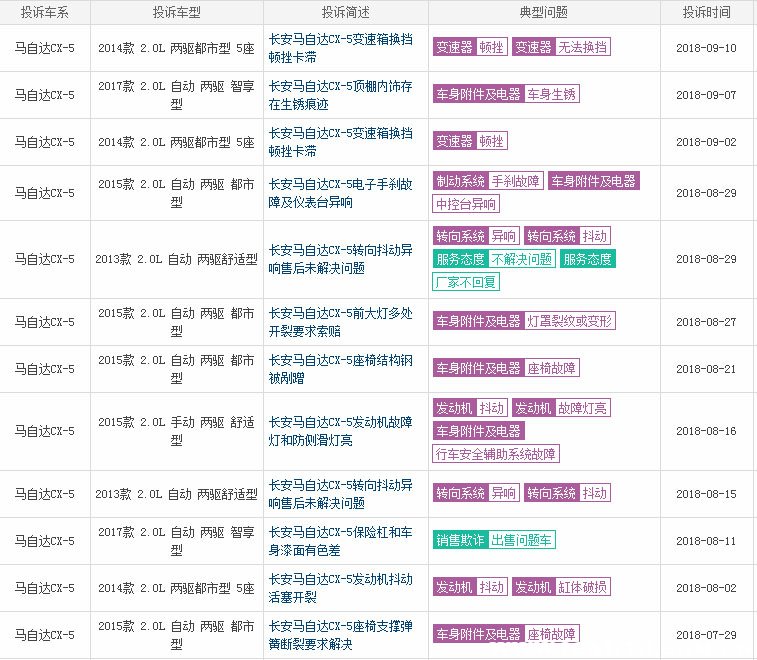Click 2013款 两驱舒适型 cell in the 2018-08-15 row

click(x=176, y=494)
